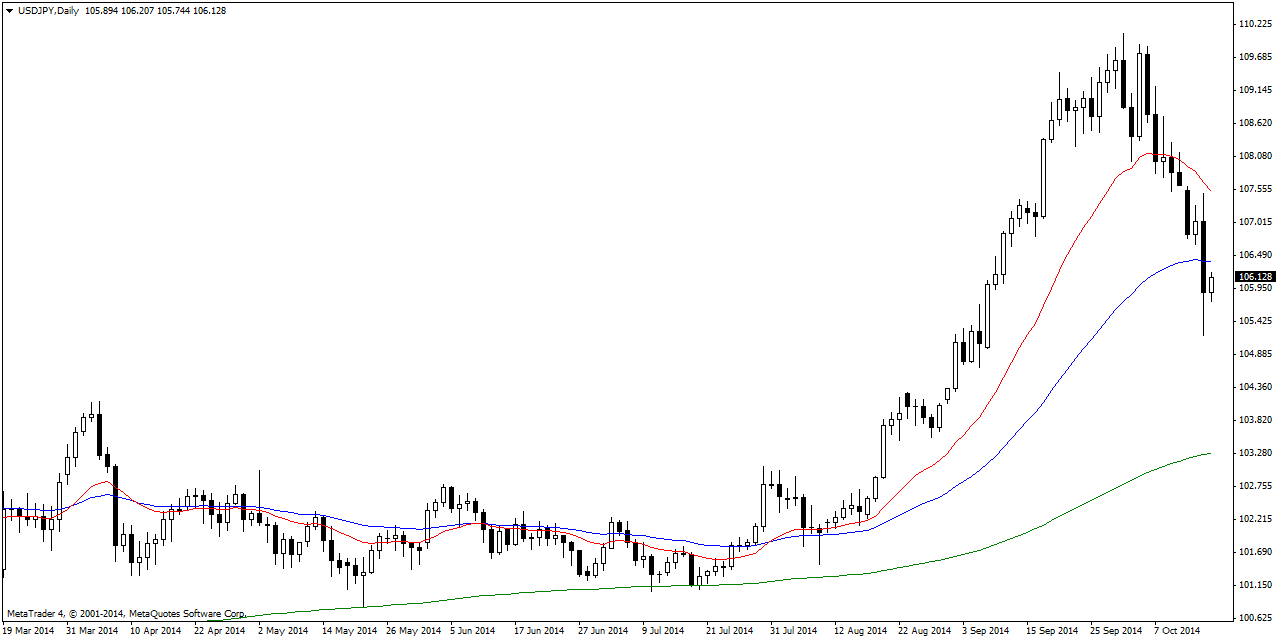Click the 110.225 price scale label
This screenshot has width=1276, height=639.
tap(1254, 23)
